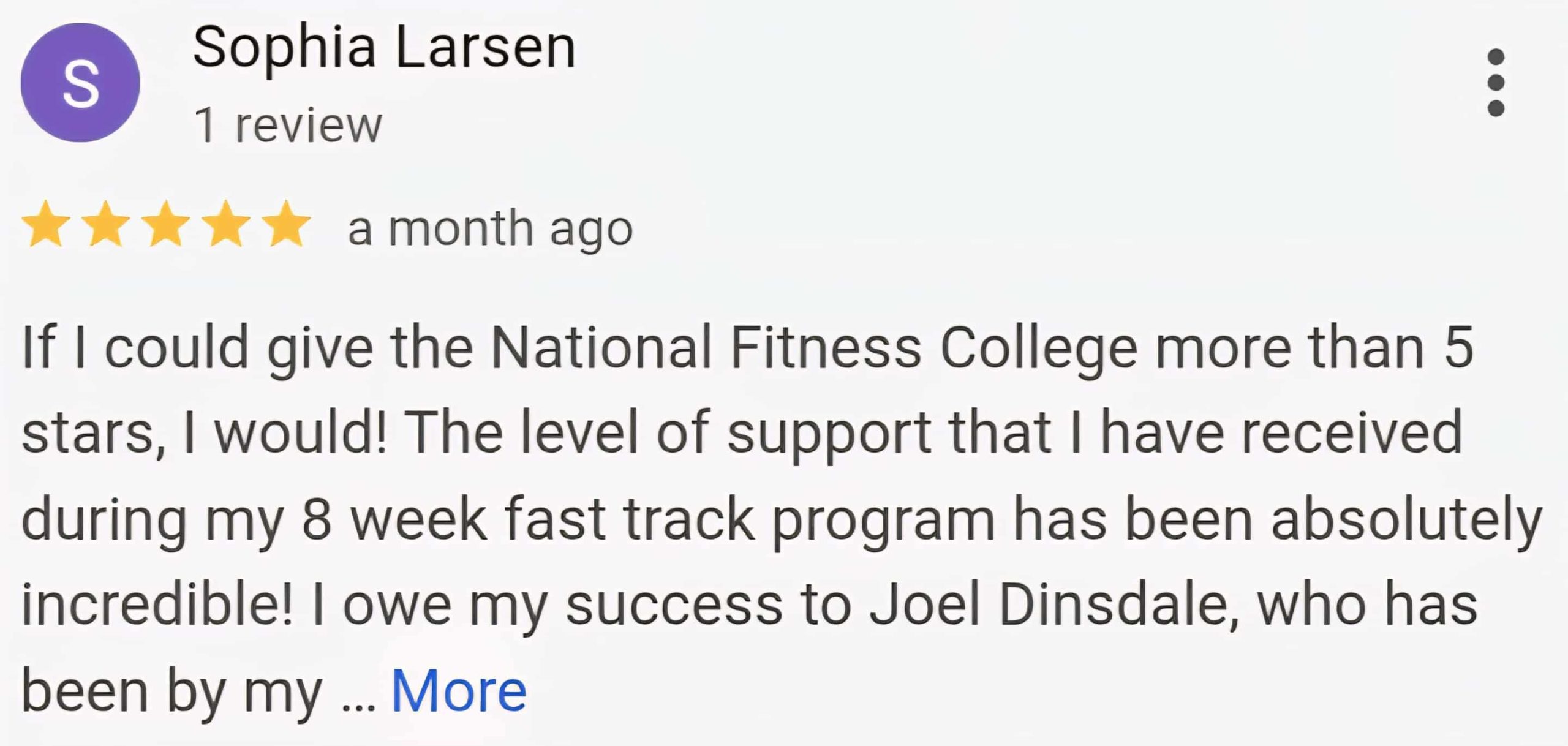Expand the review with the More link
Screen dimensions: 1568x746
point(459,691)
